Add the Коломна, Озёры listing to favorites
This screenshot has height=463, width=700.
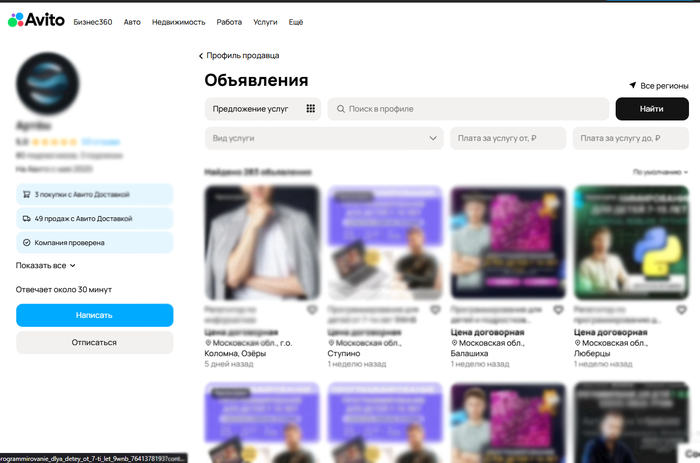pos(312,310)
